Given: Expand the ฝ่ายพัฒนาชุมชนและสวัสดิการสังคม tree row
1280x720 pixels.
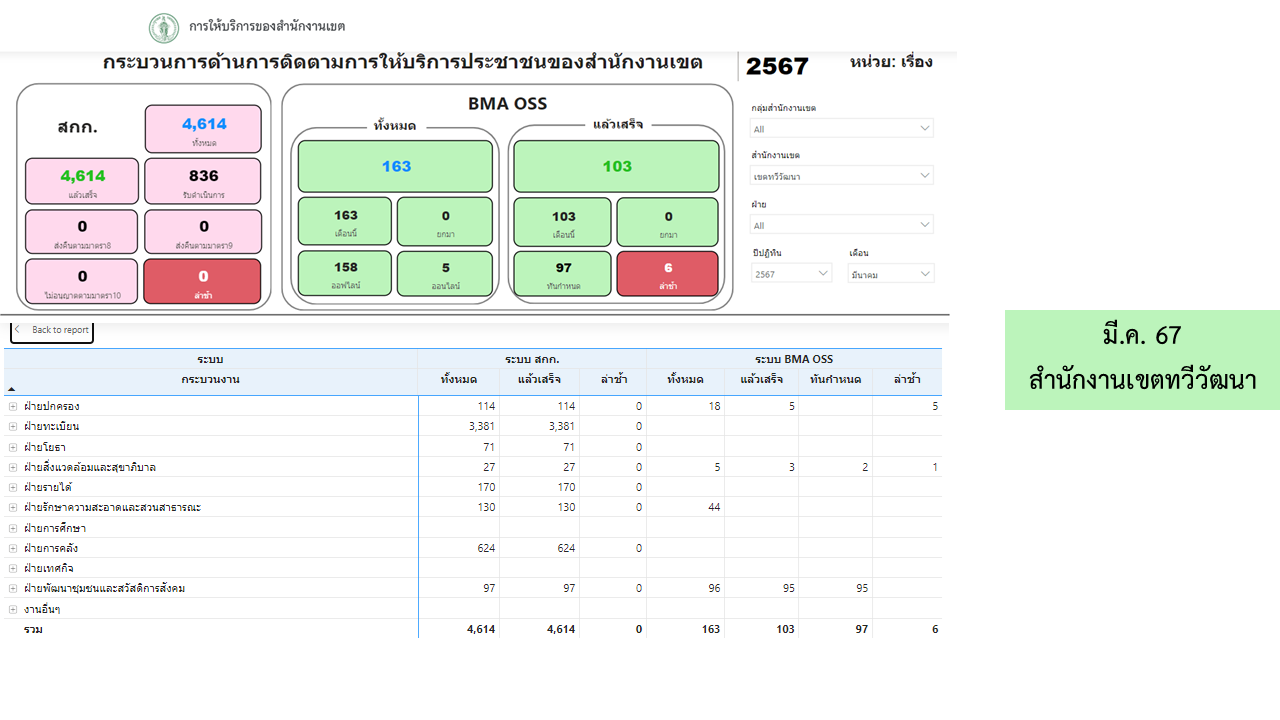Looking at the screenshot, I should (13, 588).
